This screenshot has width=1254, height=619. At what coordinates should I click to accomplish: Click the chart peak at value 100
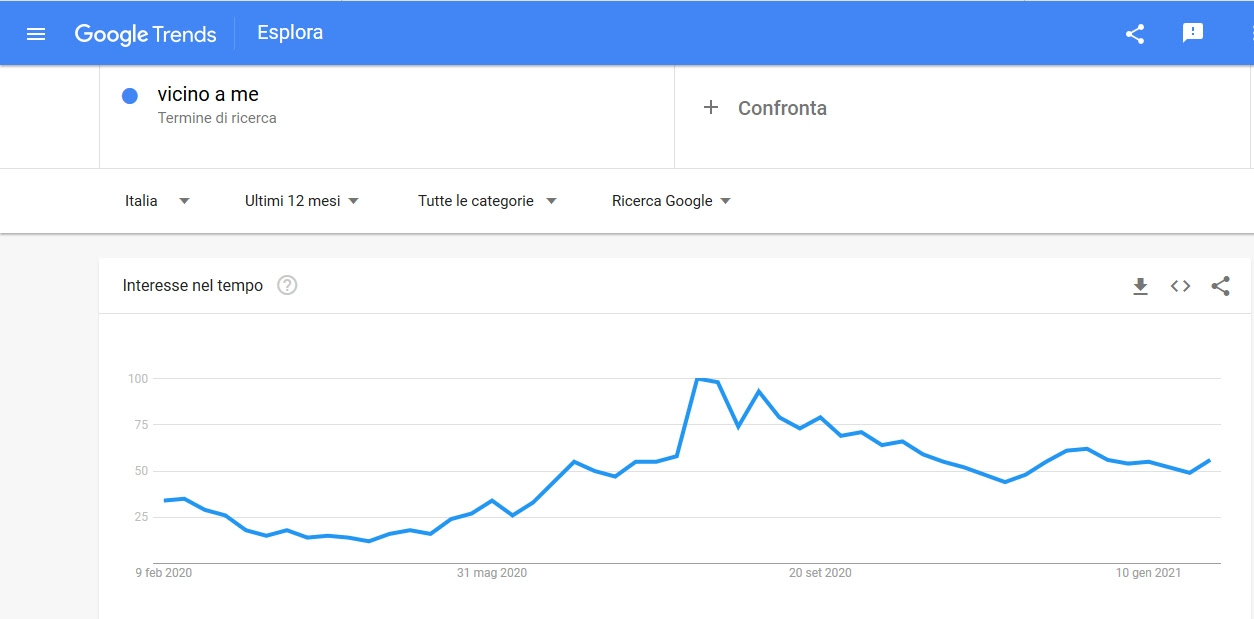click(698, 379)
